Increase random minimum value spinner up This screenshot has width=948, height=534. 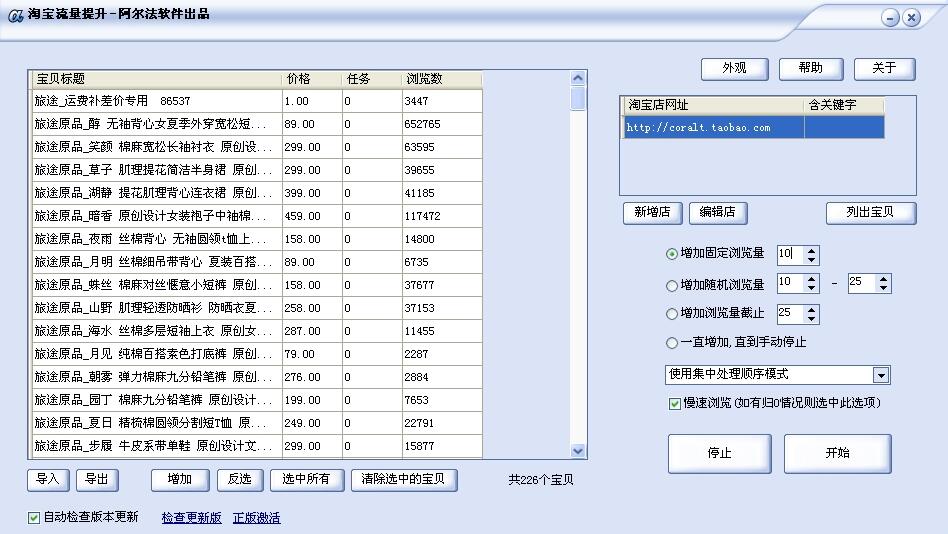coord(811,279)
